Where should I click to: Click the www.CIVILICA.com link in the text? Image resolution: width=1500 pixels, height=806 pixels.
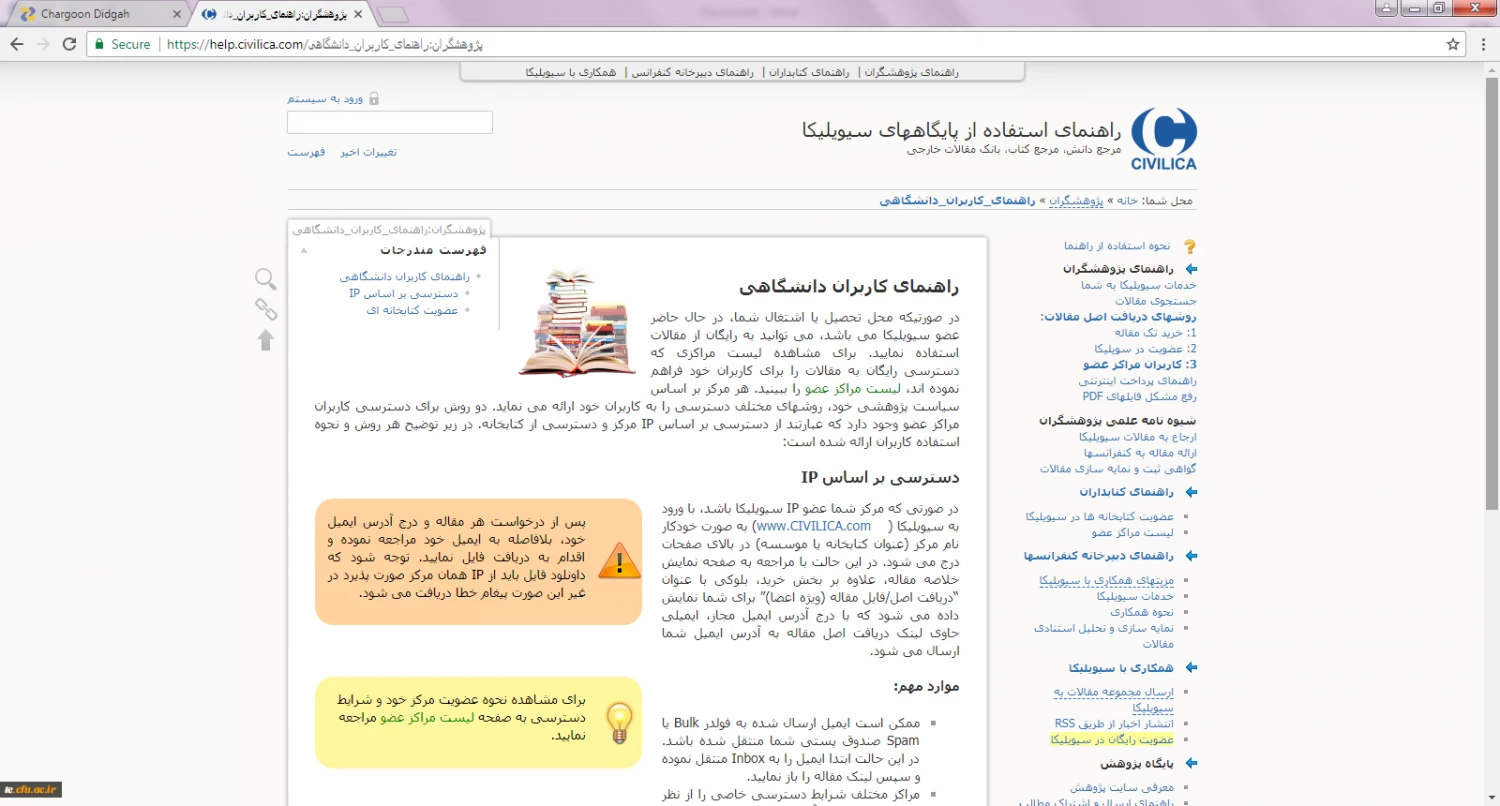click(x=812, y=525)
